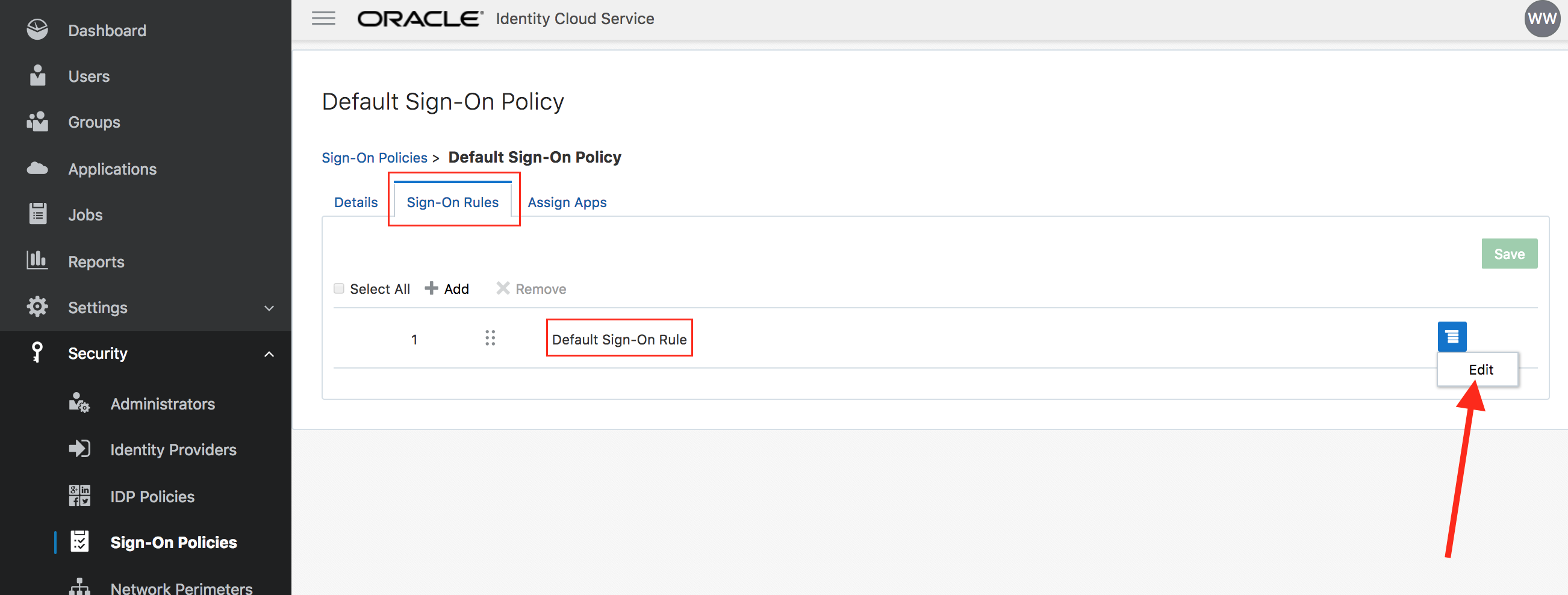Click the Network Perimeters icon

(x=79, y=587)
